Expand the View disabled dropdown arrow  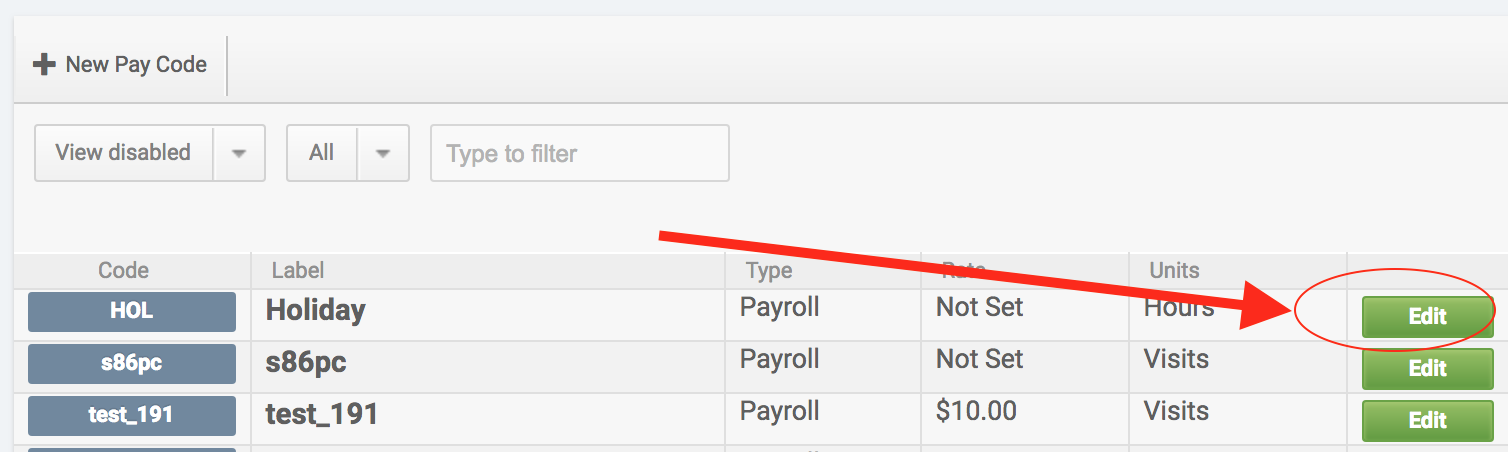pyautogui.click(x=239, y=153)
